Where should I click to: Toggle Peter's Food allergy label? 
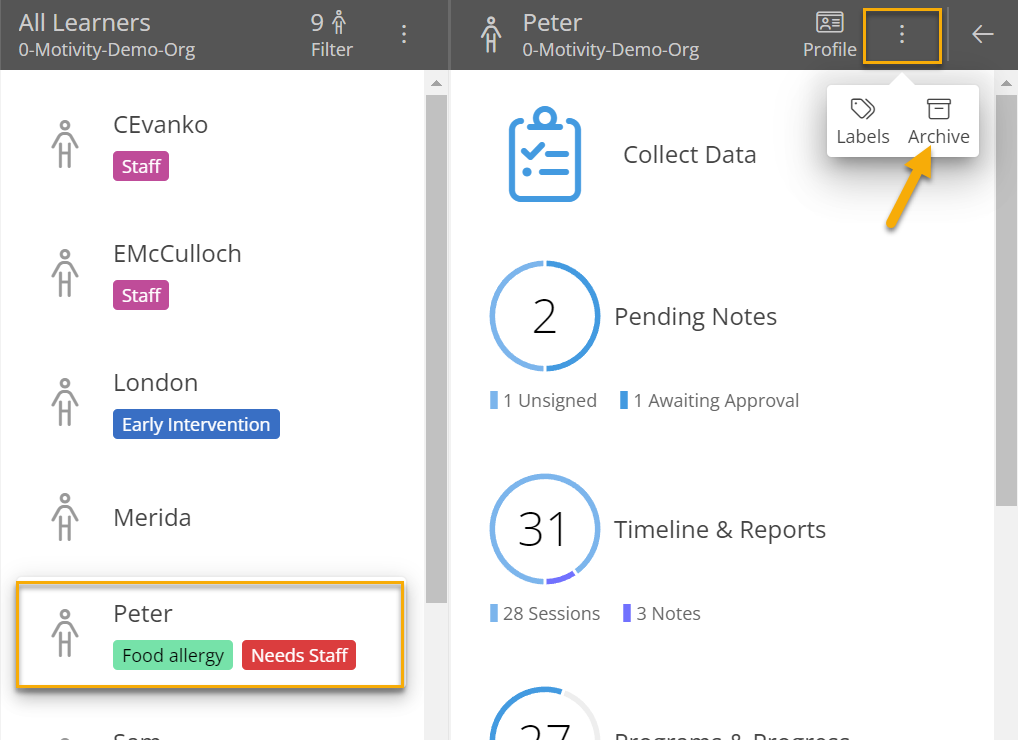coord(173,655)
